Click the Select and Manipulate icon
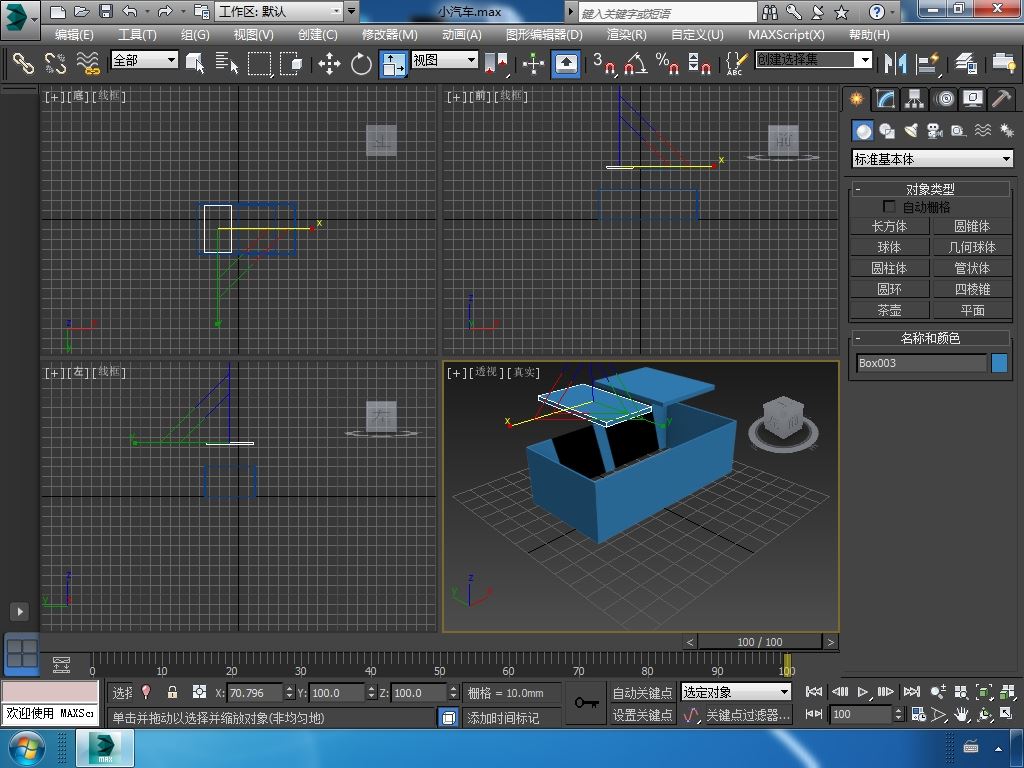This screenshot has height=768, width=1024. 534,63
